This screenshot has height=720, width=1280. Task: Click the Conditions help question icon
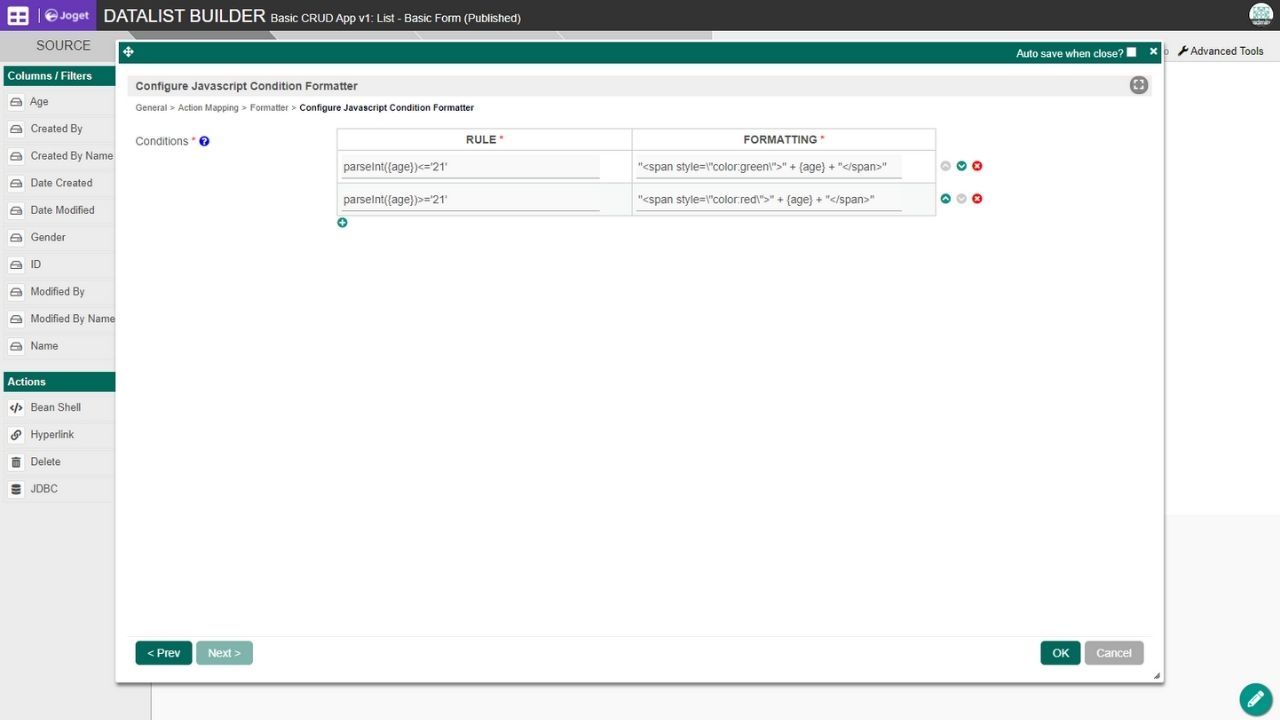[x=204, y=142]
